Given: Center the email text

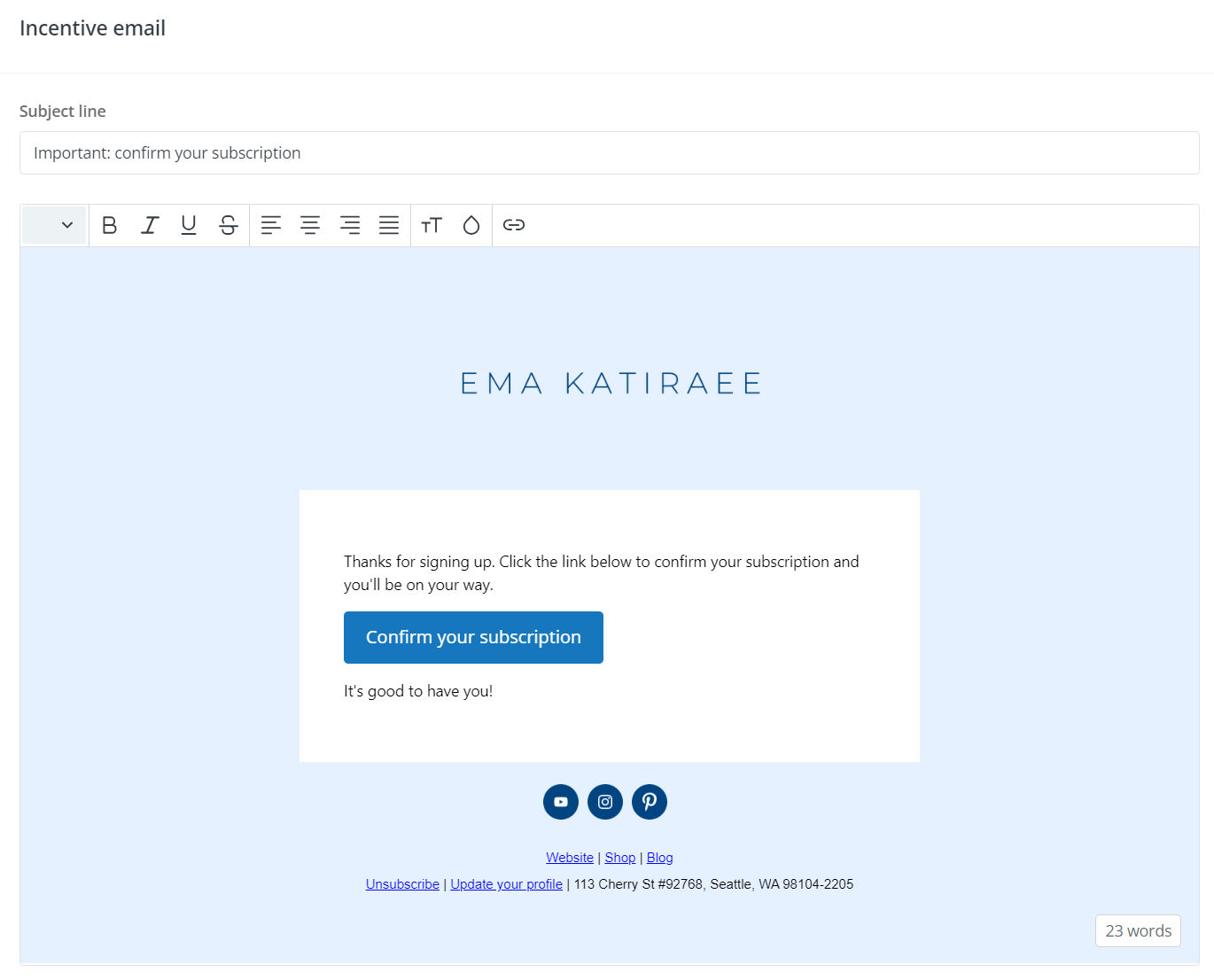Looking at the screenshot, I should [x=310, y=225].
